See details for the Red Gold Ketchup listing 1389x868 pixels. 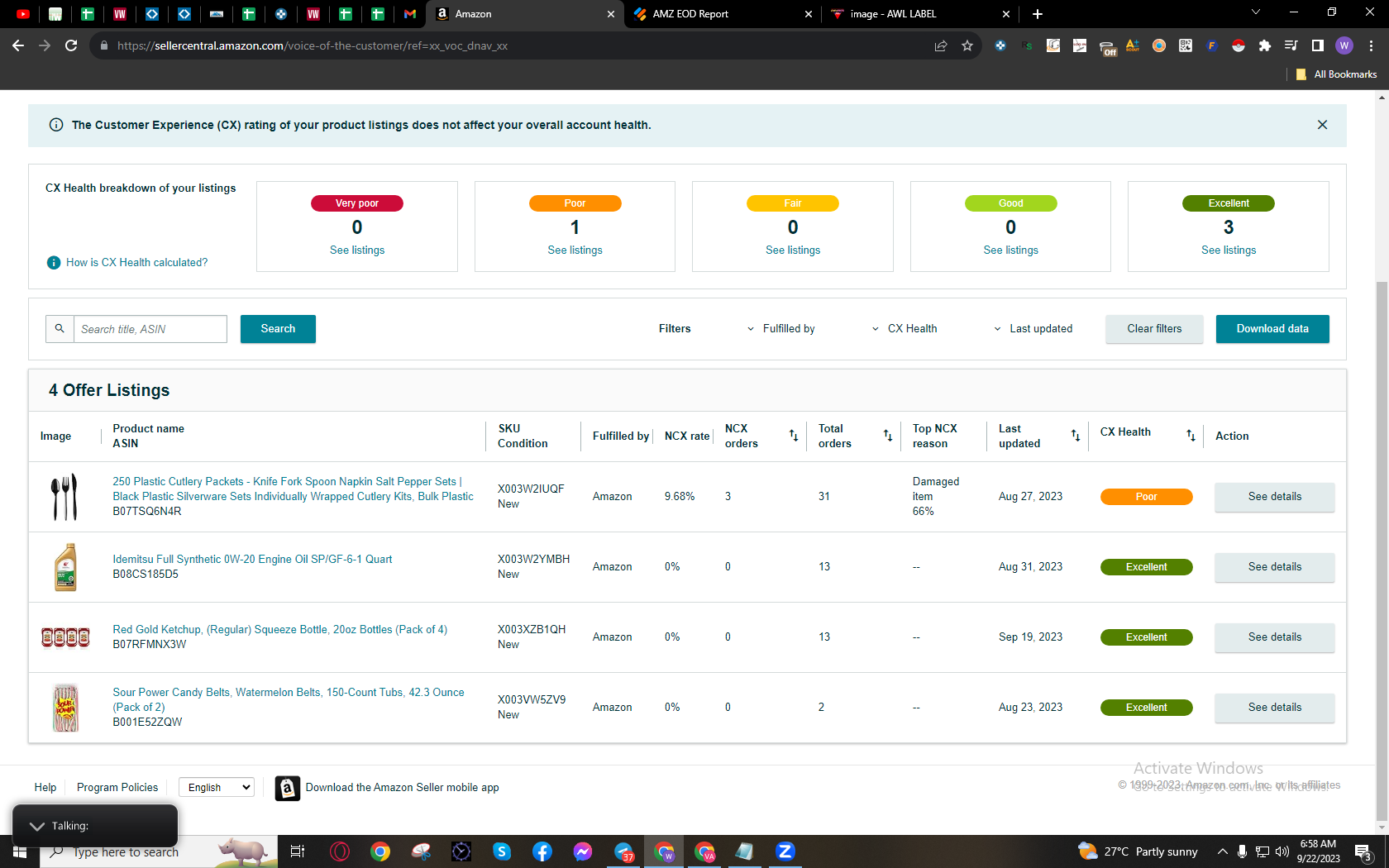point(1274,637)
